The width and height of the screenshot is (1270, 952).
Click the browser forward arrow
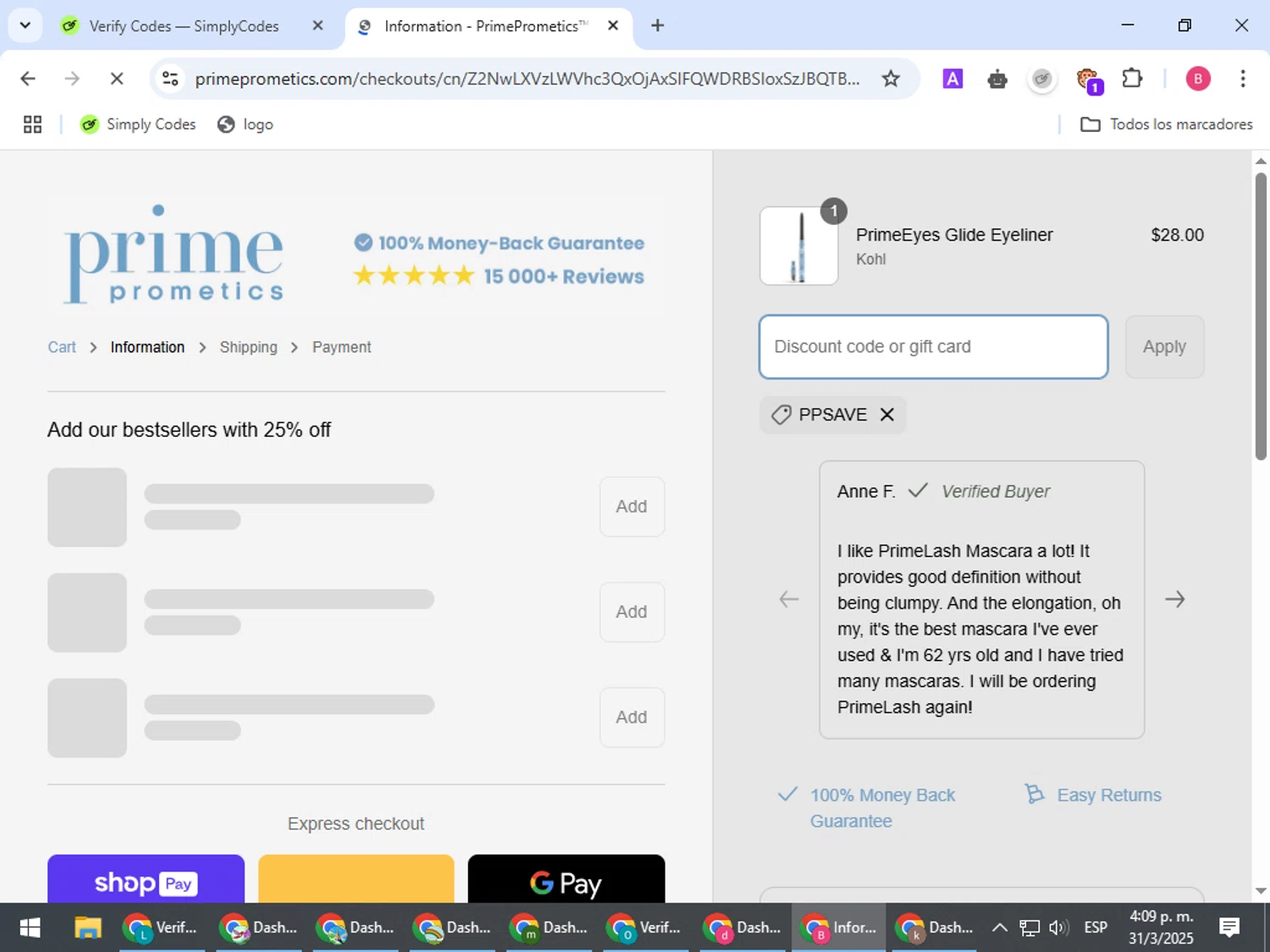click(x=72, y=79)
